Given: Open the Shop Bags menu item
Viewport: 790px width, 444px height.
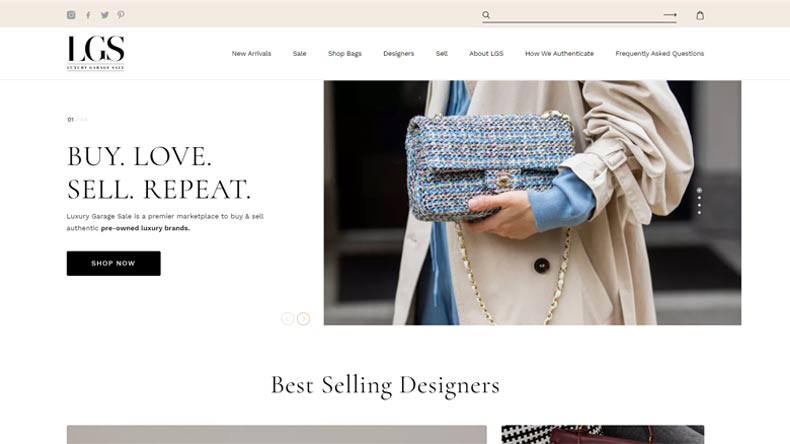Looking at the screenshot, I should click(x=345, y=53).
